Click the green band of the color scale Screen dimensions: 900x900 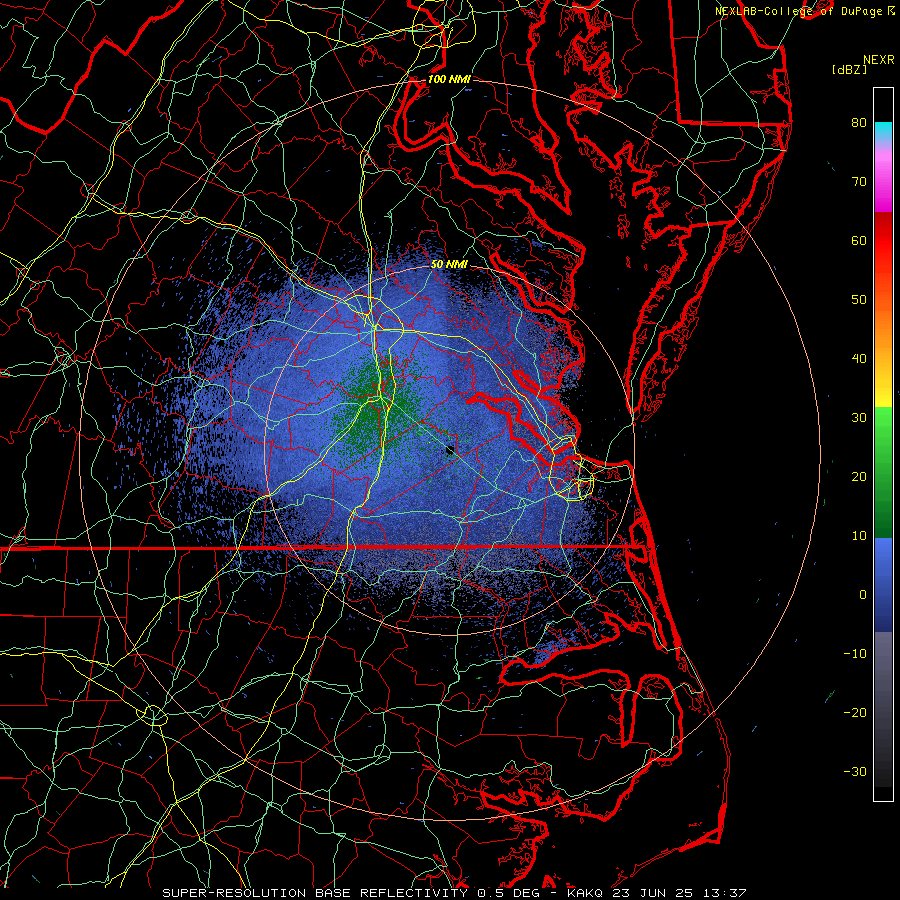[x=883, y=472]
